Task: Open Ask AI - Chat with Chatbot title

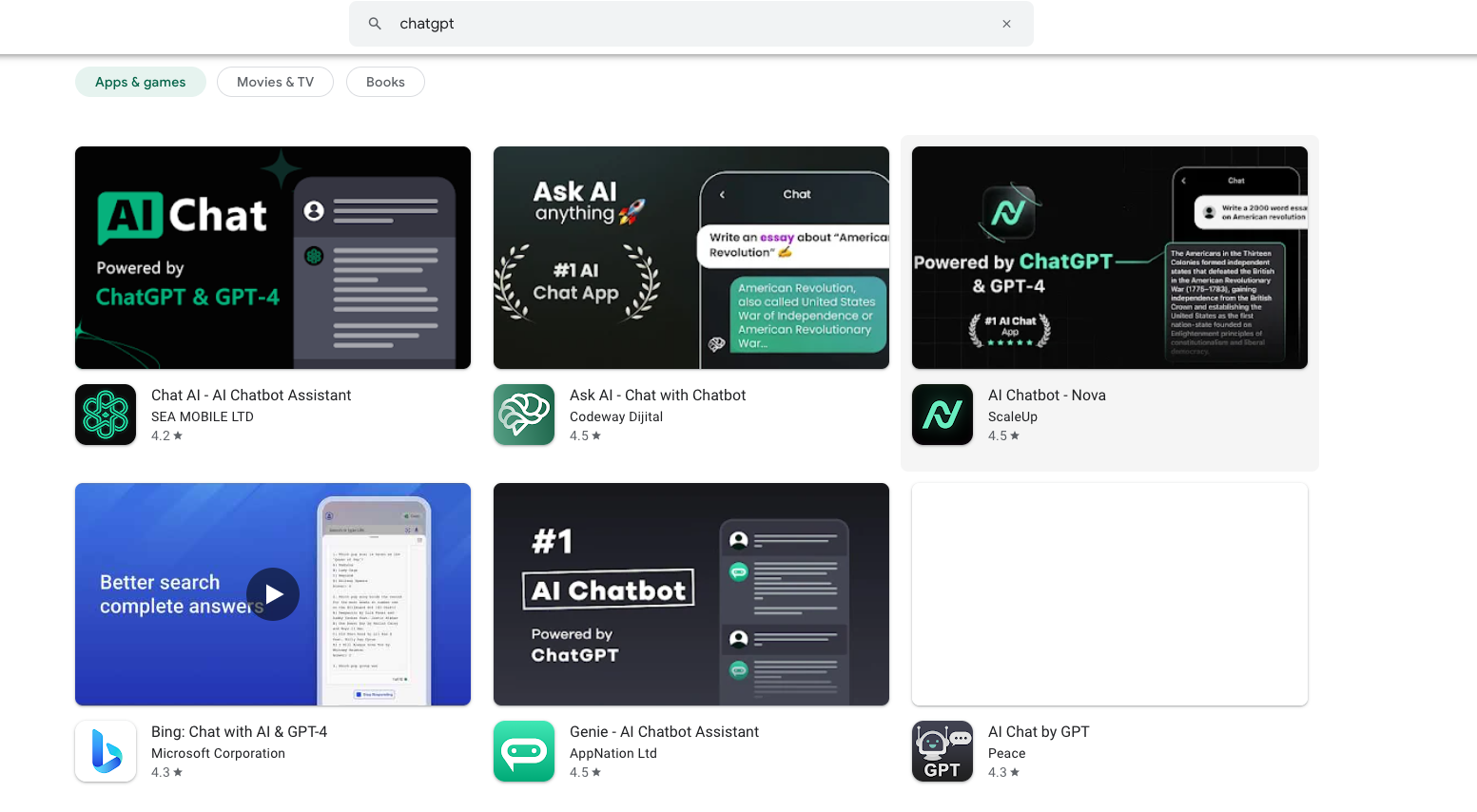Action: pos(657,395)
